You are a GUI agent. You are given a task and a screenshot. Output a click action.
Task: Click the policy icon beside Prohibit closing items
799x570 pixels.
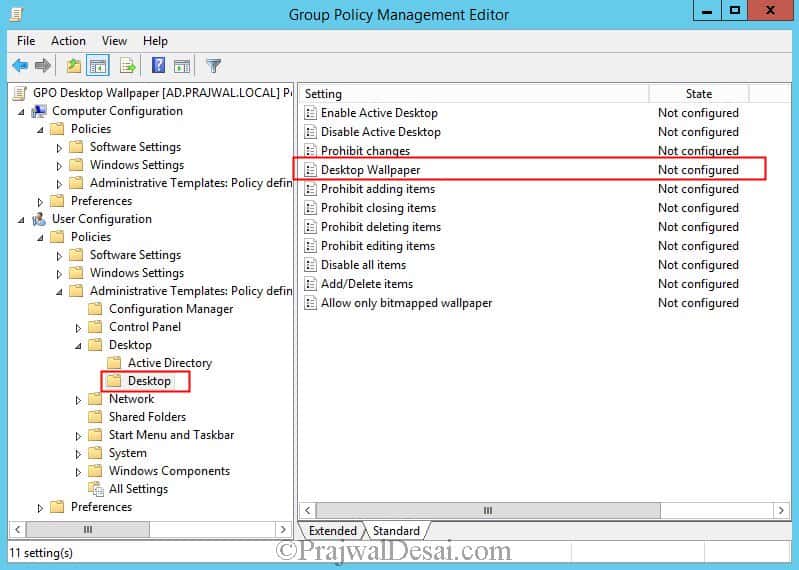click(310, 208)
